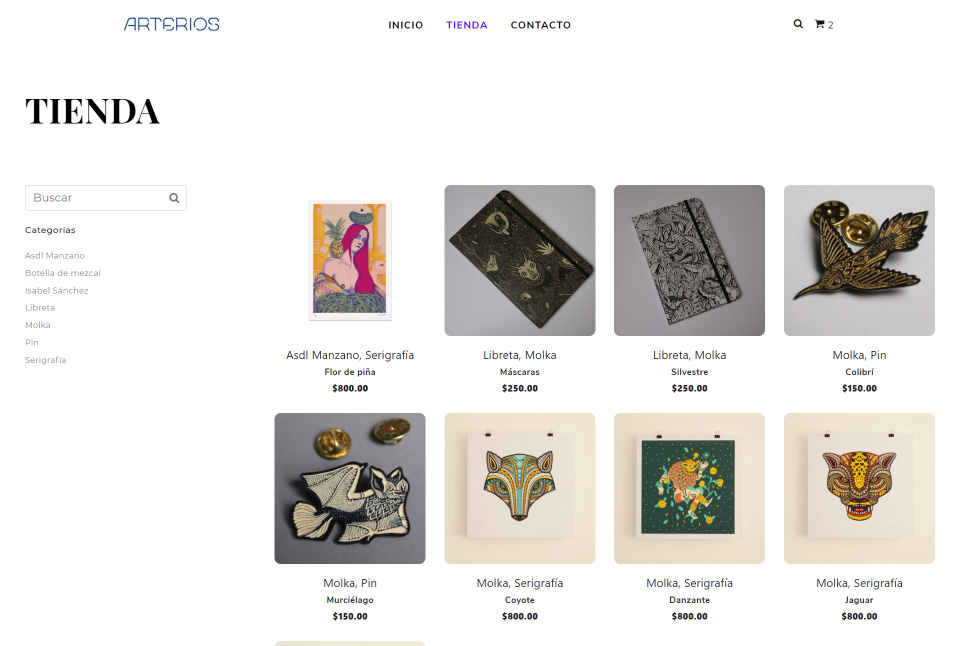This screenshot has height=646, width=960.
Task: Click into the Buscar search field
Action: point(96,198)
